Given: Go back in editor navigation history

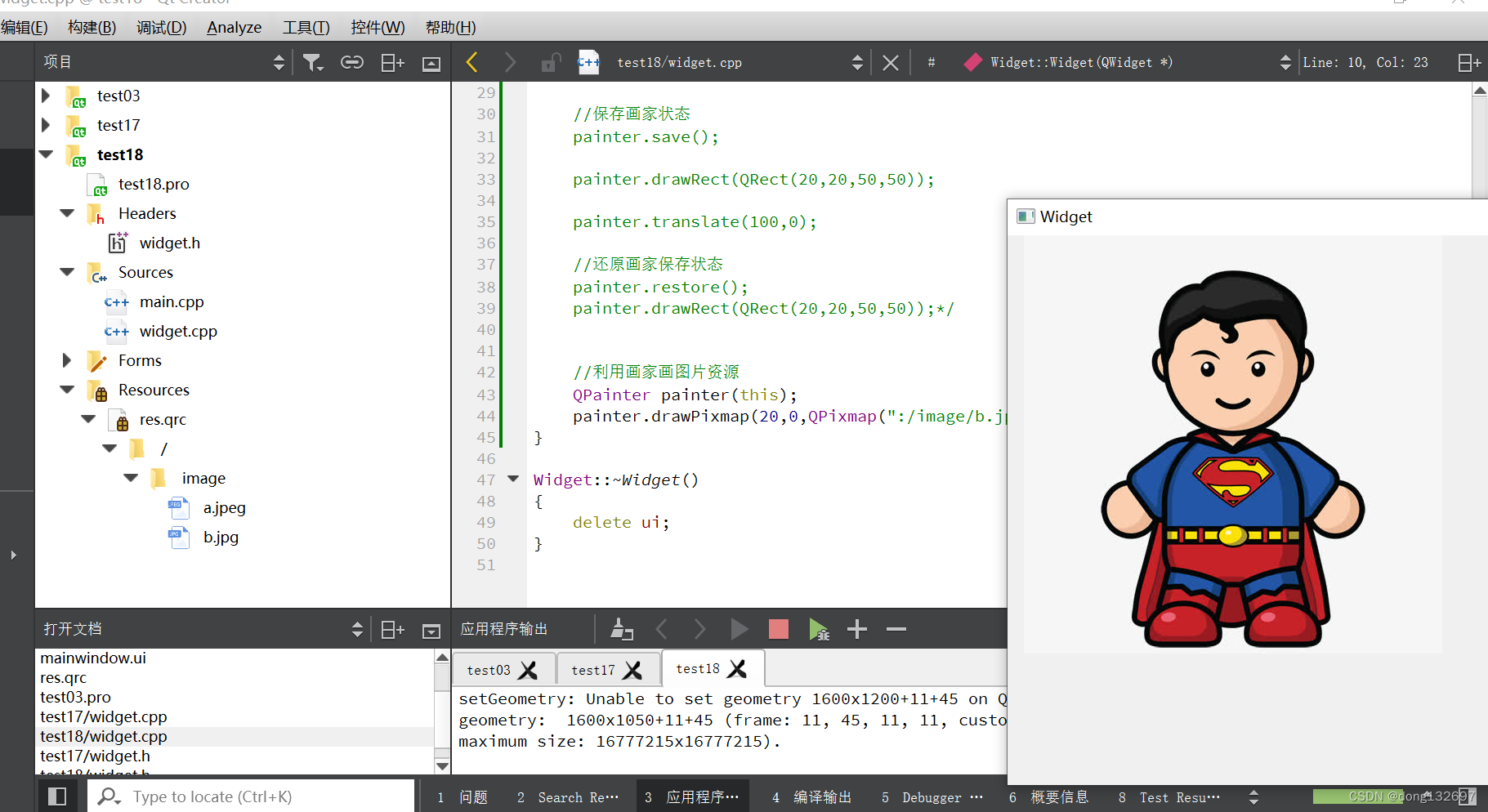Looking at the screenshot, I should [x=471, y=62].
